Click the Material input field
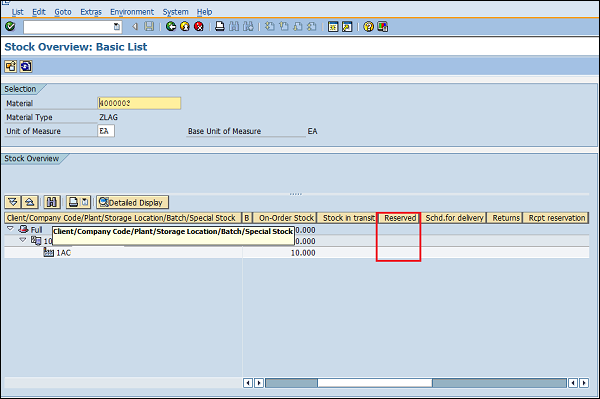The image size is (600, 399). (139, 103)
